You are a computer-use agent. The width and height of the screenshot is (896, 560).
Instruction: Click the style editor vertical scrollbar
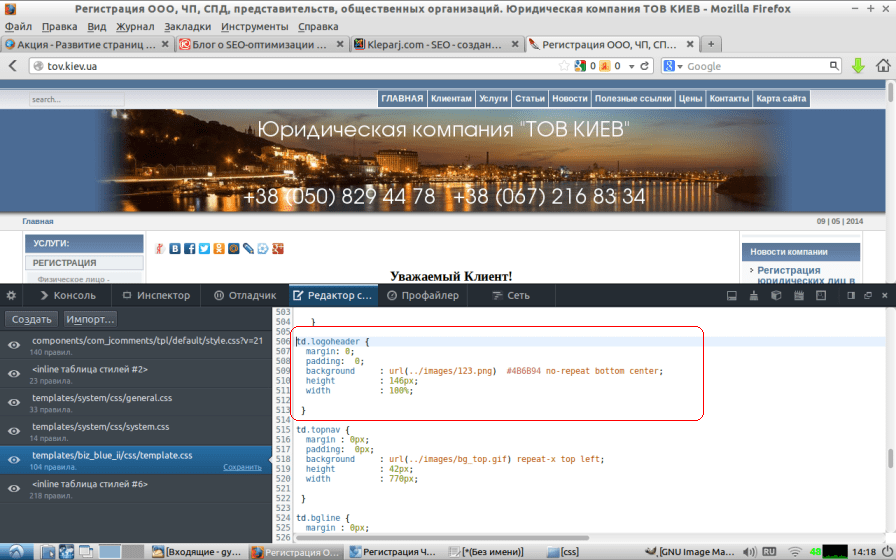[890, 458]
